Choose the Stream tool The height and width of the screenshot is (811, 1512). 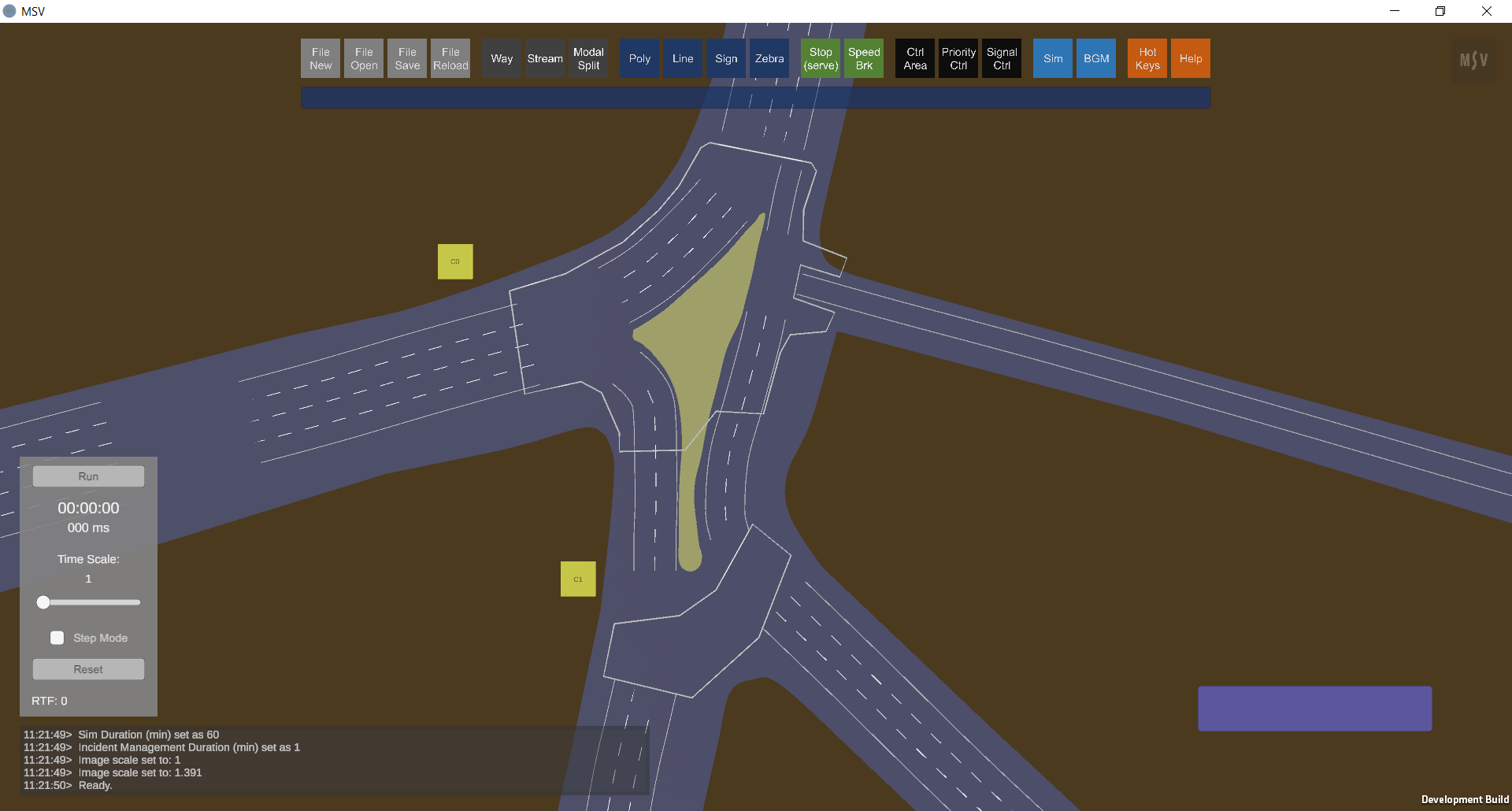545,59
